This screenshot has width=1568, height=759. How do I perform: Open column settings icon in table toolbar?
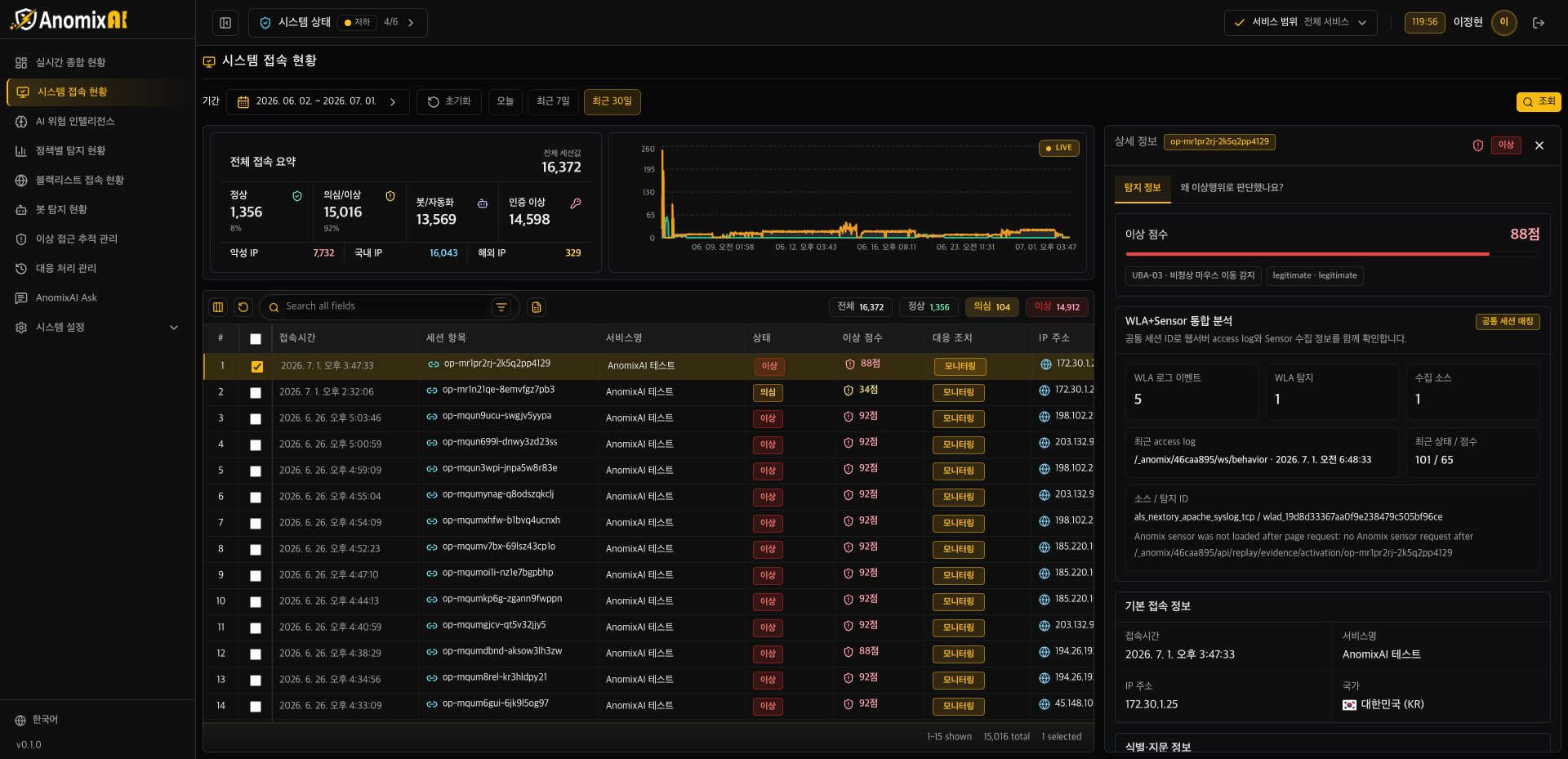coord(218,307)
